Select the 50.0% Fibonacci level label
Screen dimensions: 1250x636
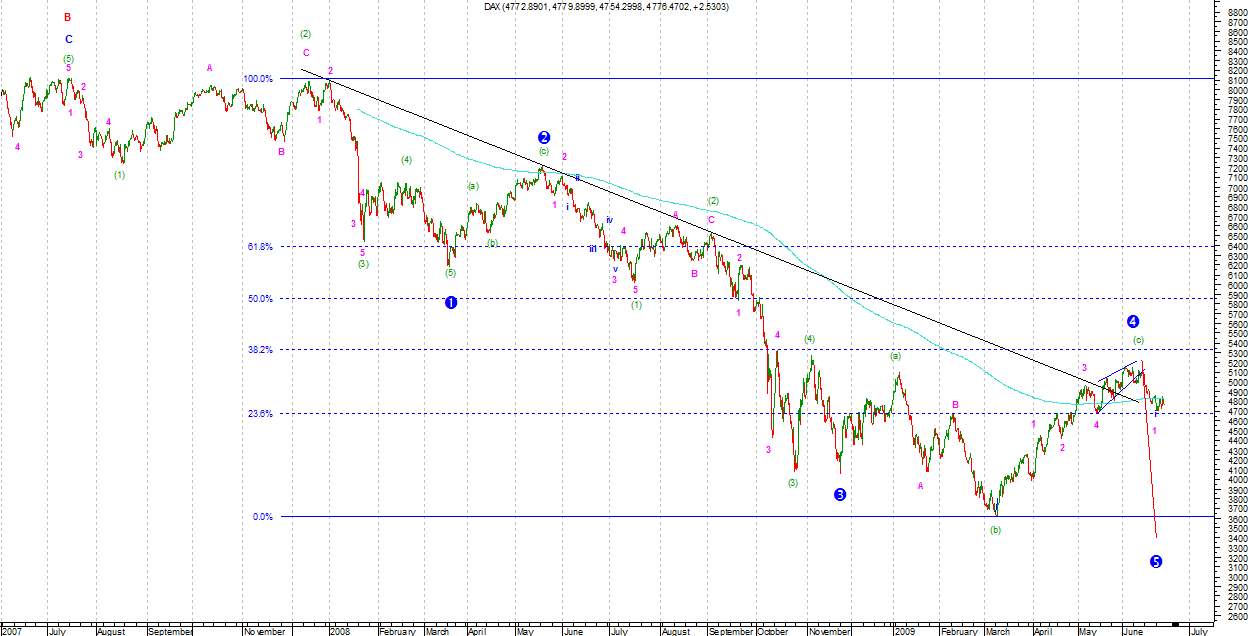259,298
